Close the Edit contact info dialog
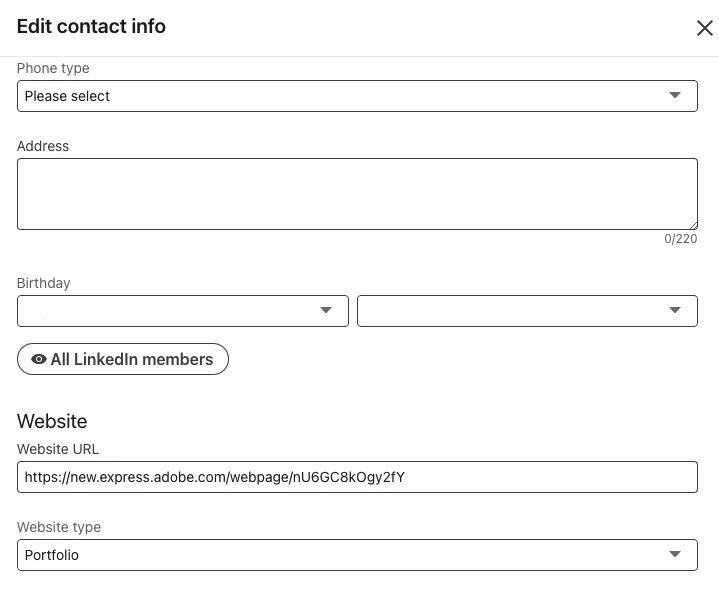This screenshot has height=594, width=719. pyautogui.click(x=704, y=28)
